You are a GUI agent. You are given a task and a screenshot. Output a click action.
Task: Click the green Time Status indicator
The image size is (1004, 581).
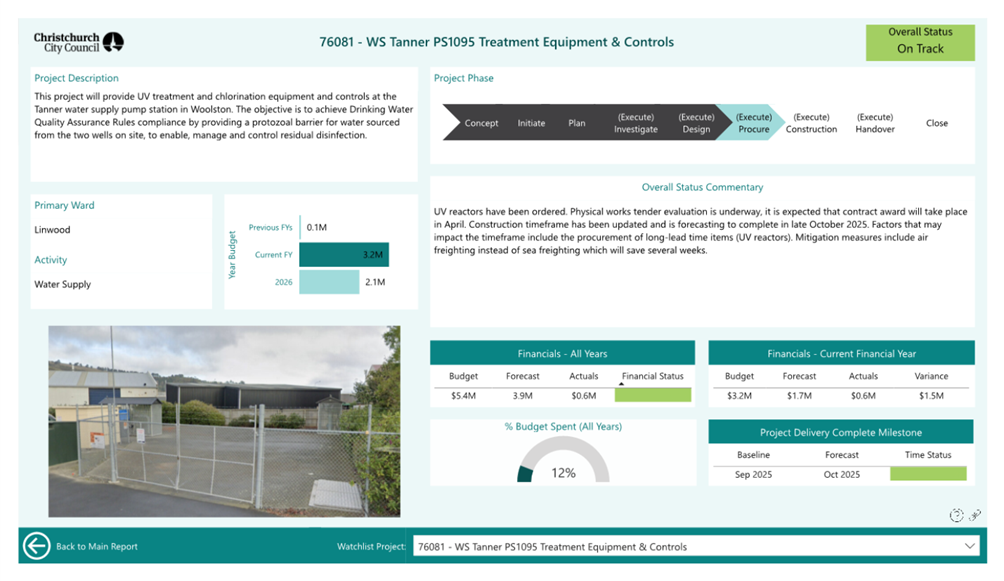point(928,474)
